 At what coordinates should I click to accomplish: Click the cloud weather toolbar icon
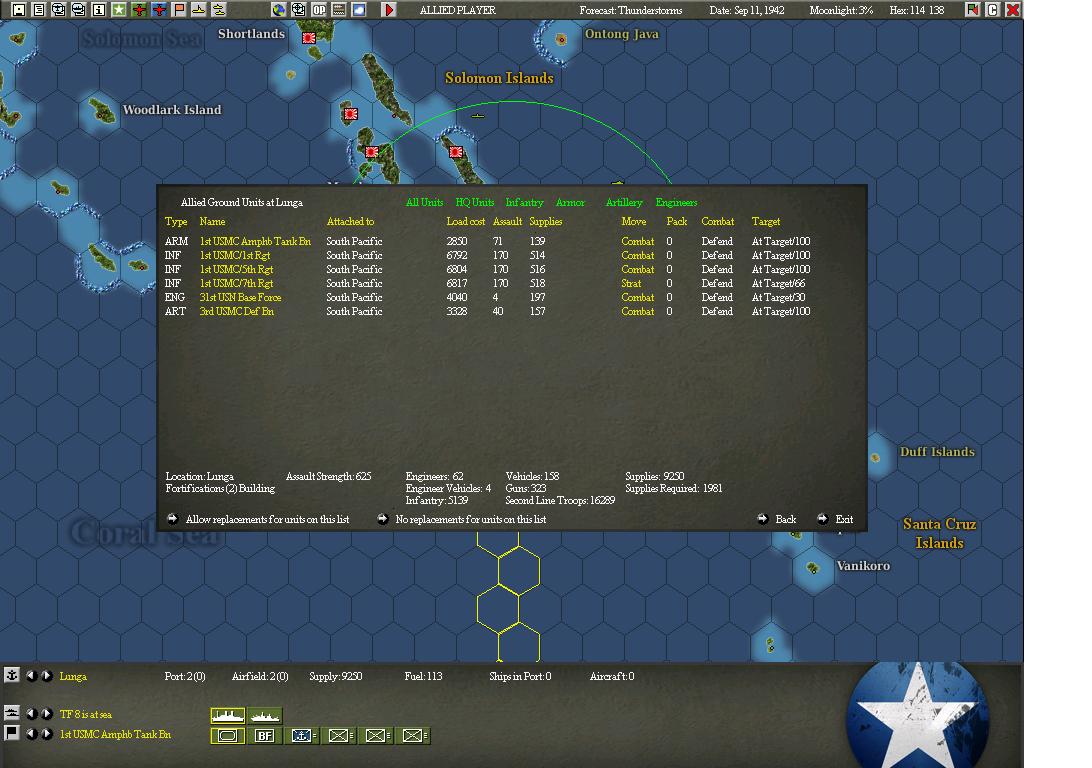359,10
